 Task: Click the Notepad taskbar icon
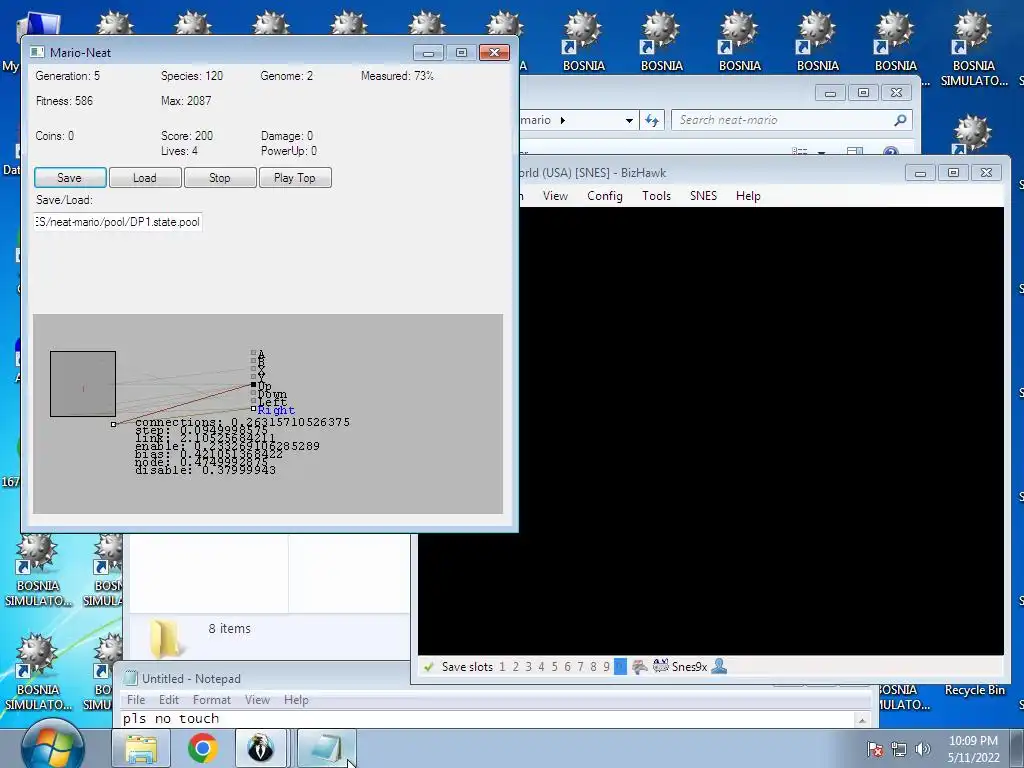(x=327, y=748)
